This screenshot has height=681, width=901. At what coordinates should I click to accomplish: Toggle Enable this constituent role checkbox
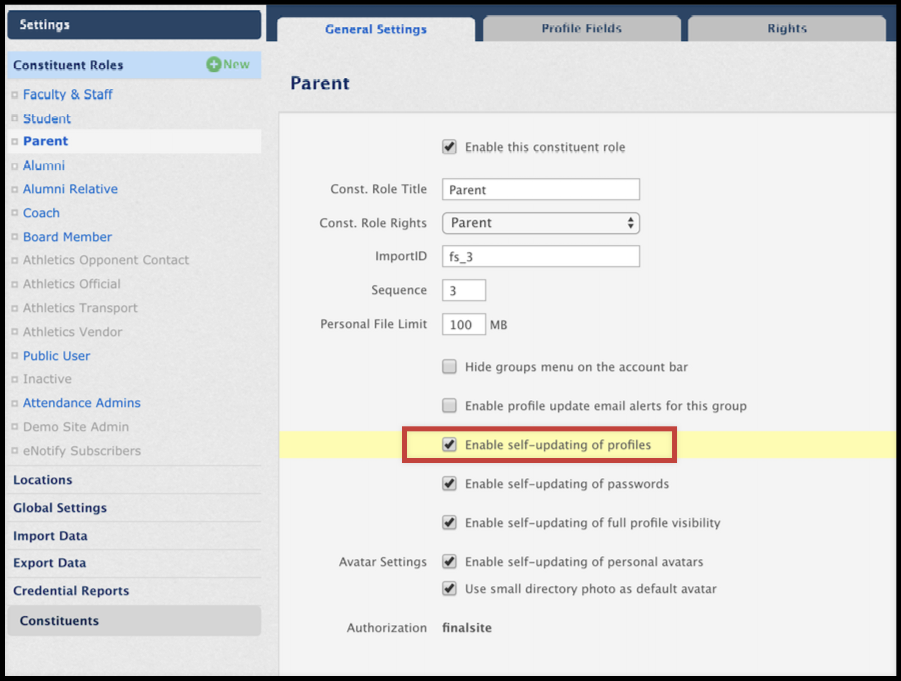pyautogui.click(x=449, y=147)
